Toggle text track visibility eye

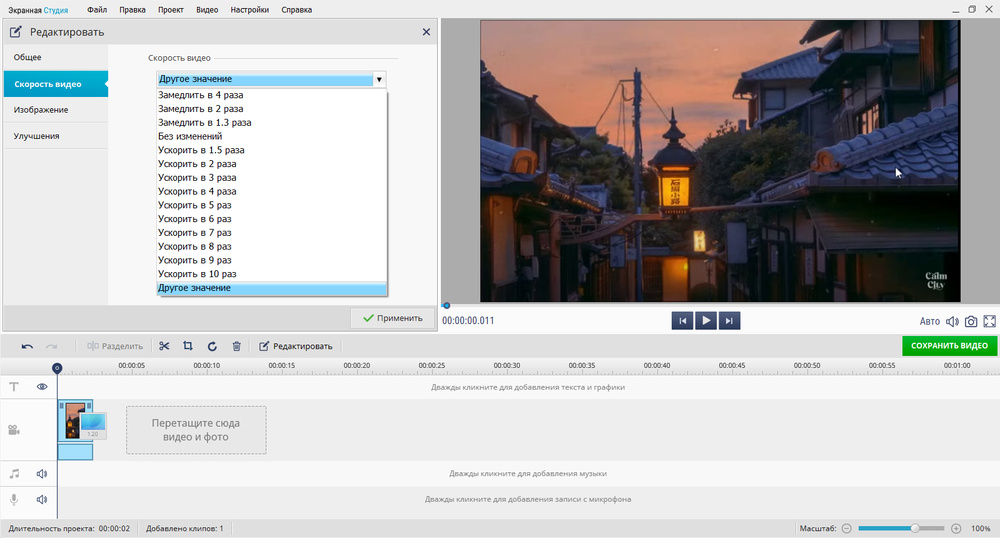(x=42, y=386)
